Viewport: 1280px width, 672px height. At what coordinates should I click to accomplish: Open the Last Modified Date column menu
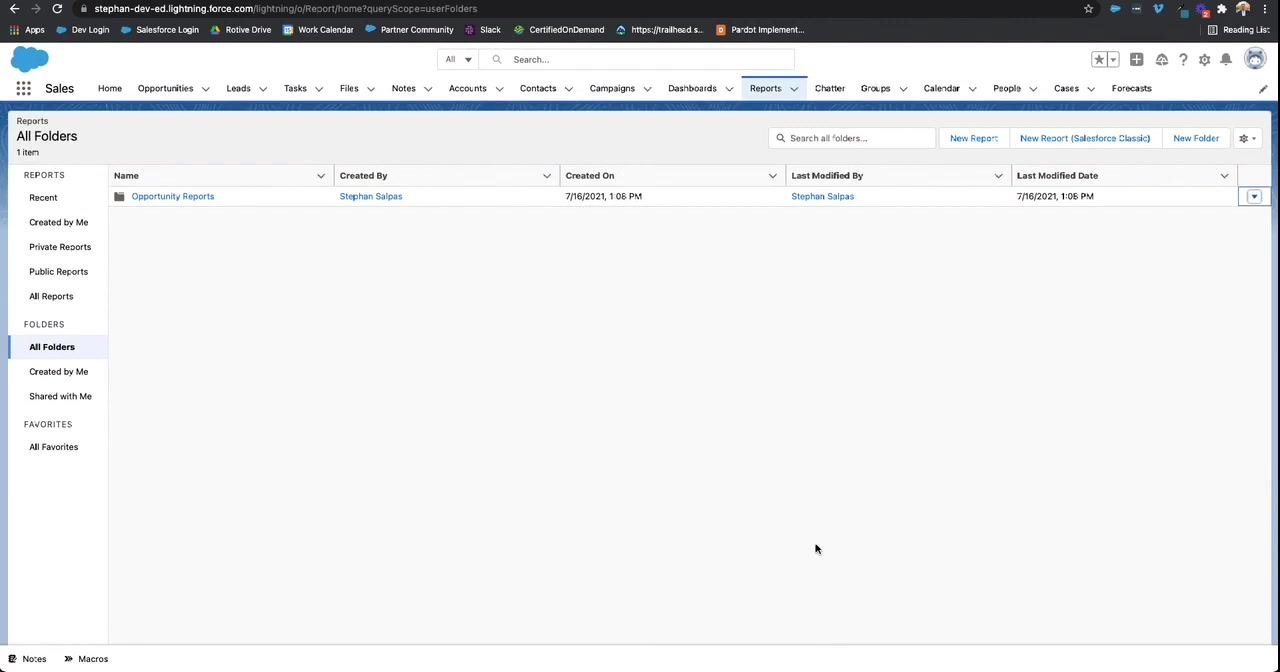pos(1224,176)
